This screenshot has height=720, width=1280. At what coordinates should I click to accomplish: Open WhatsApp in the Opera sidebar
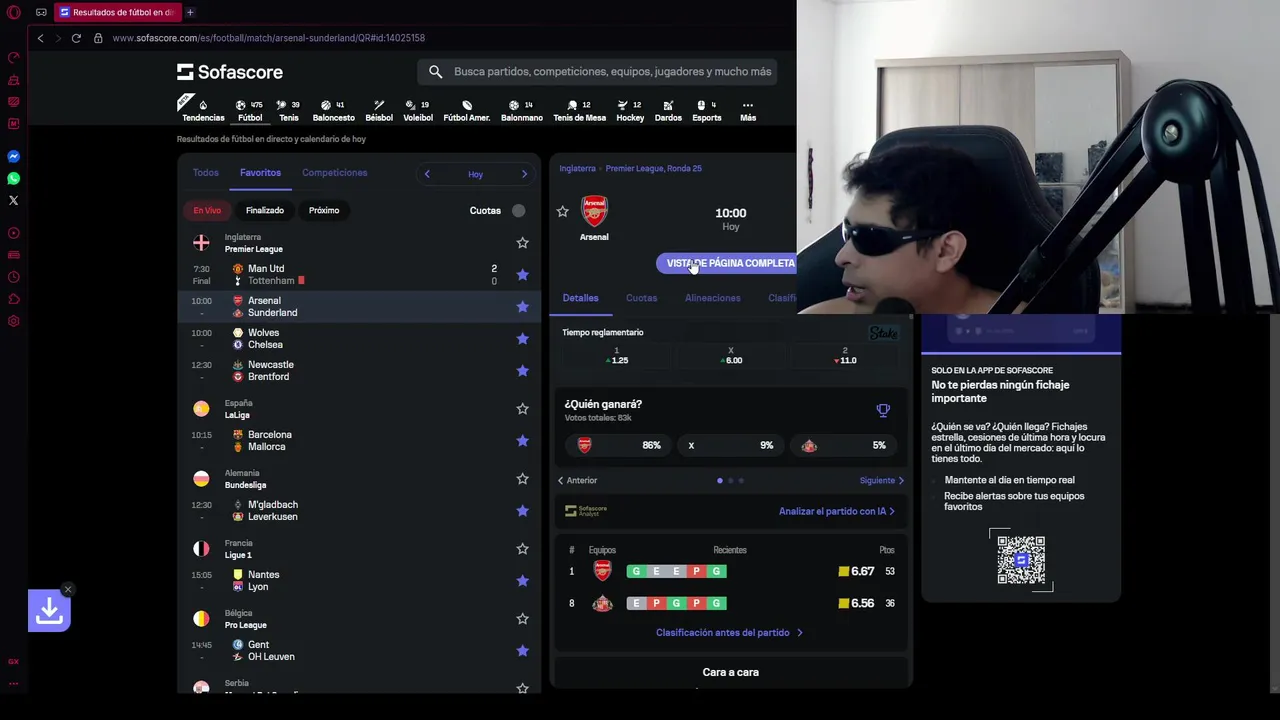13,178
